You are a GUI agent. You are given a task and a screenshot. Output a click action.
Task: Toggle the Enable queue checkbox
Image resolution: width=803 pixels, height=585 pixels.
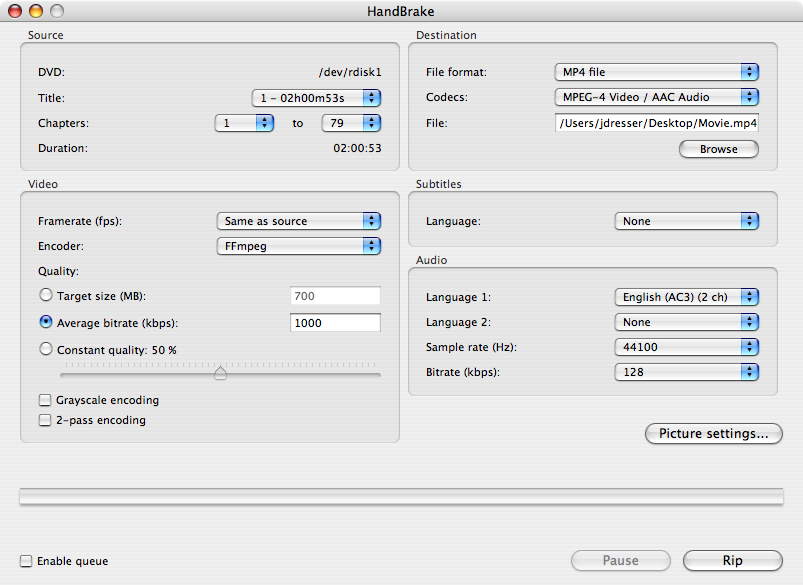pos(26,561)
